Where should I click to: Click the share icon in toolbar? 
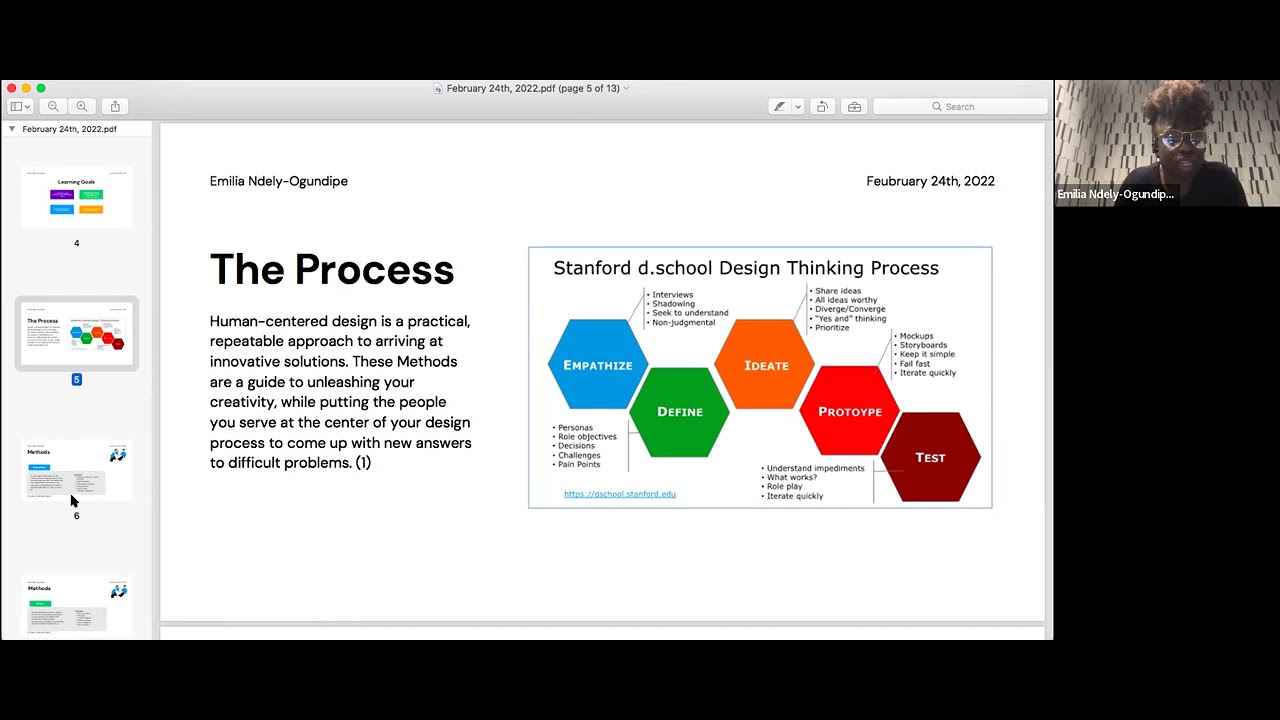coord(115,106)
